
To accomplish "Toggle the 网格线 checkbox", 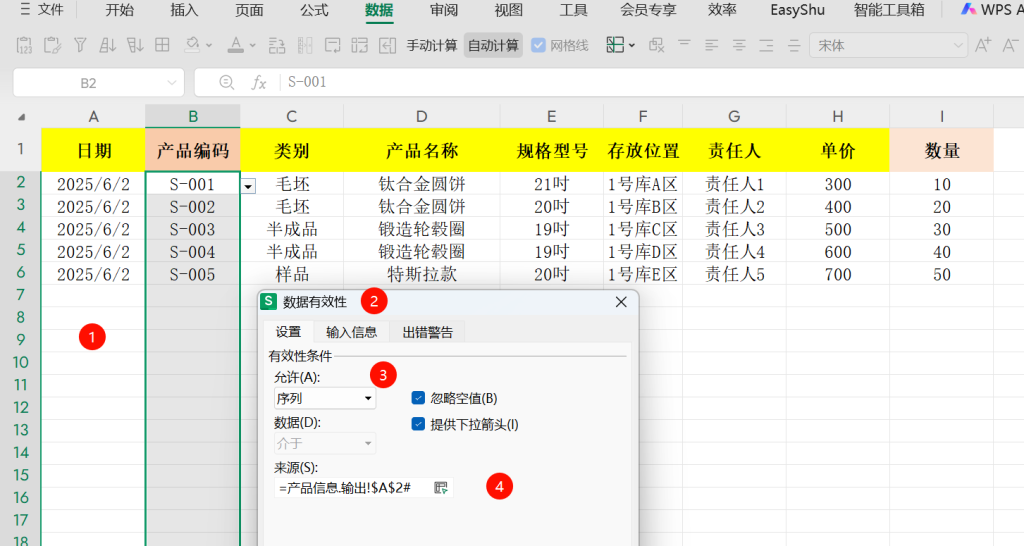I will pyautogui.click(x=538, y=45).
